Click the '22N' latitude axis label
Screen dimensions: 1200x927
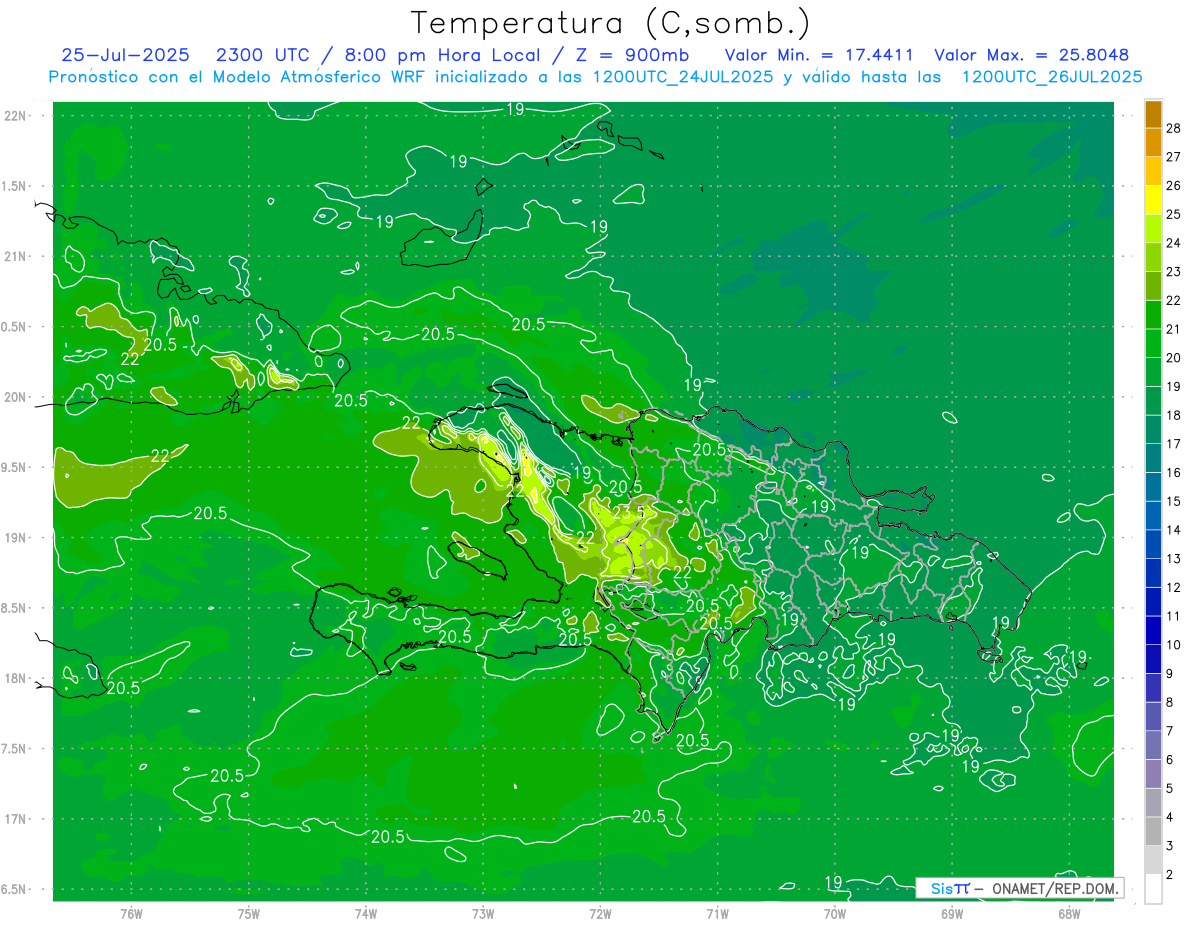tap(17, 116)
